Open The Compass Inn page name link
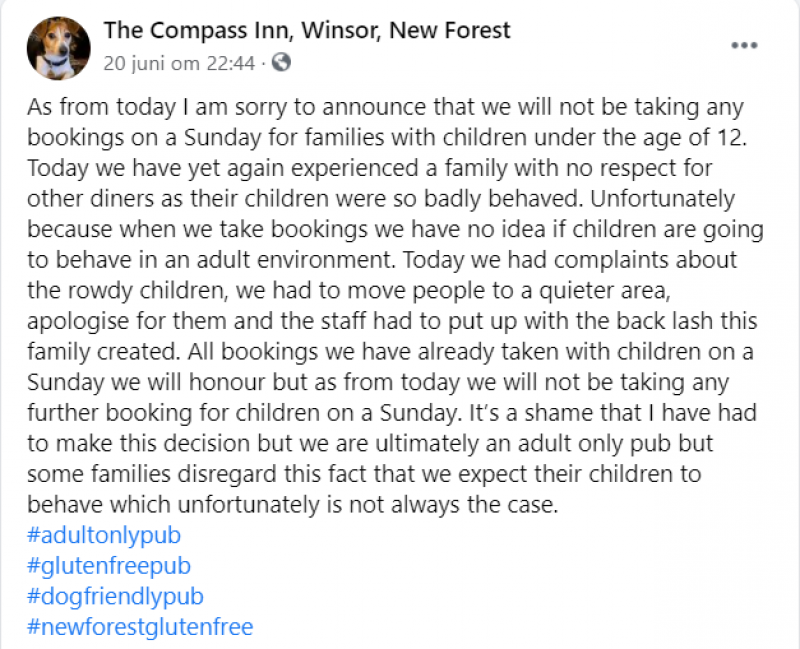The image size is (800, 649). tap(307, 30)
